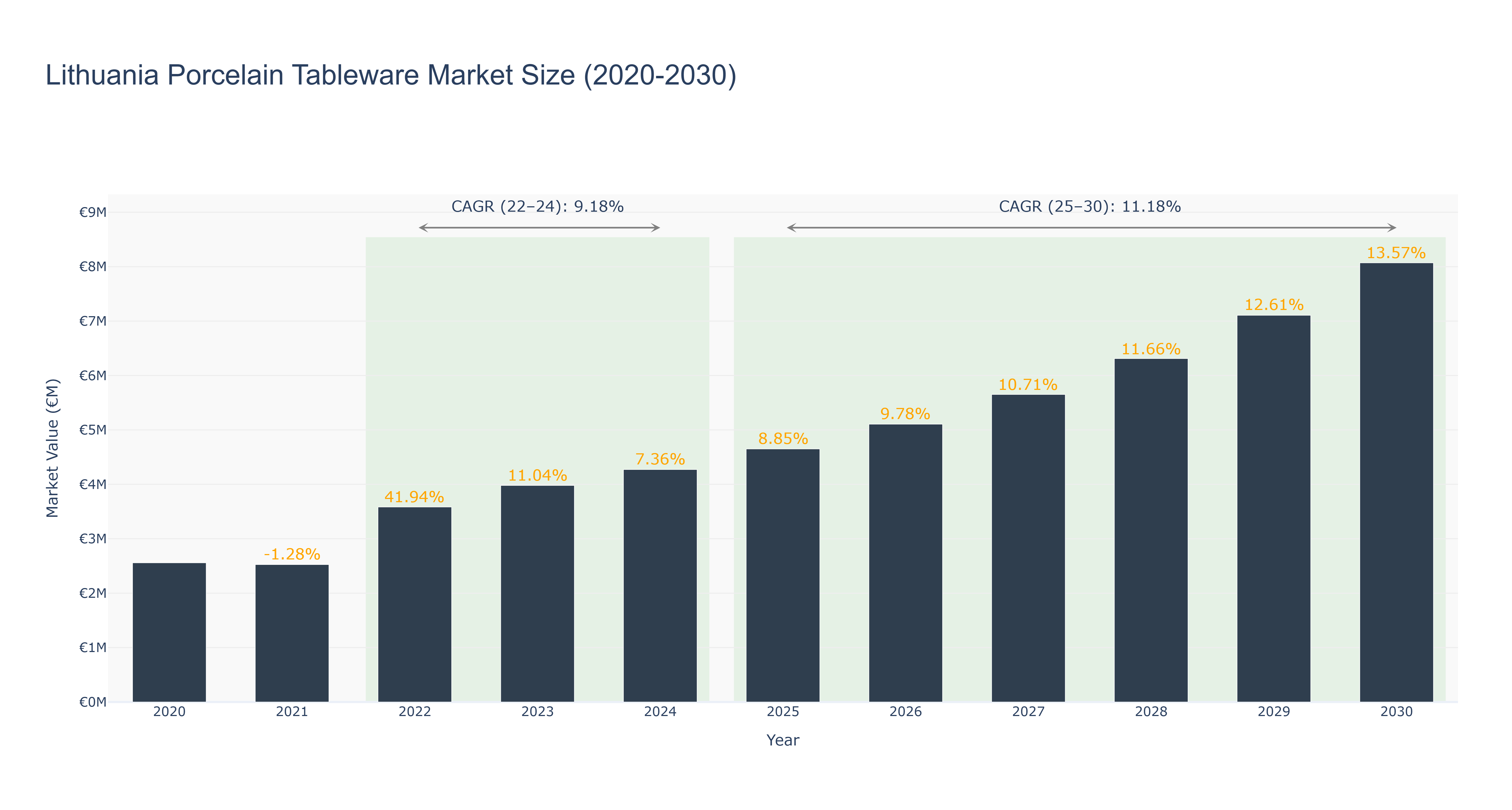
Task: Select the 2030 bar
Action: click(x=1396, y=482)
